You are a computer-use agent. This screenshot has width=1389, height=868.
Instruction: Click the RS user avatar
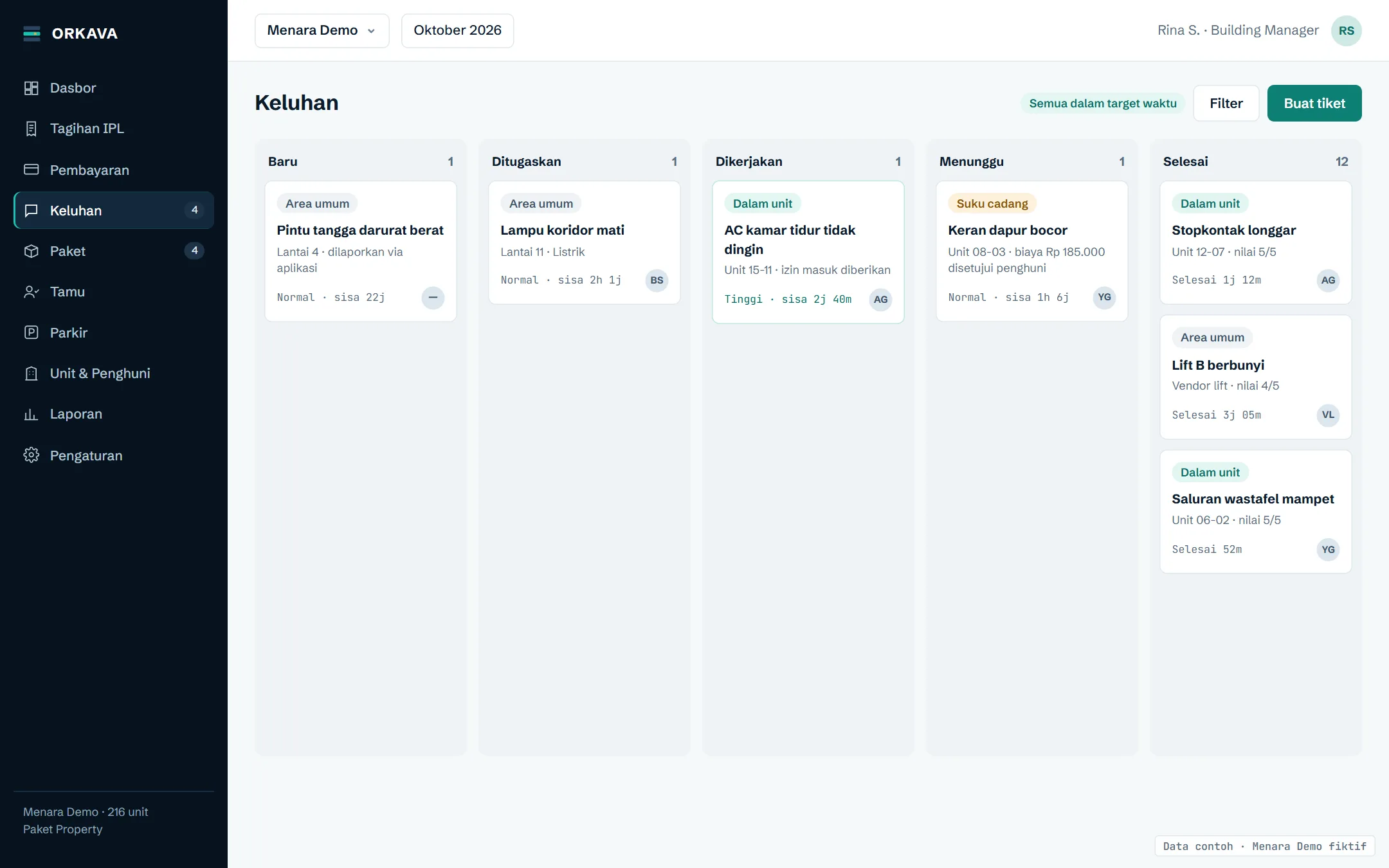coord(1346,31)
